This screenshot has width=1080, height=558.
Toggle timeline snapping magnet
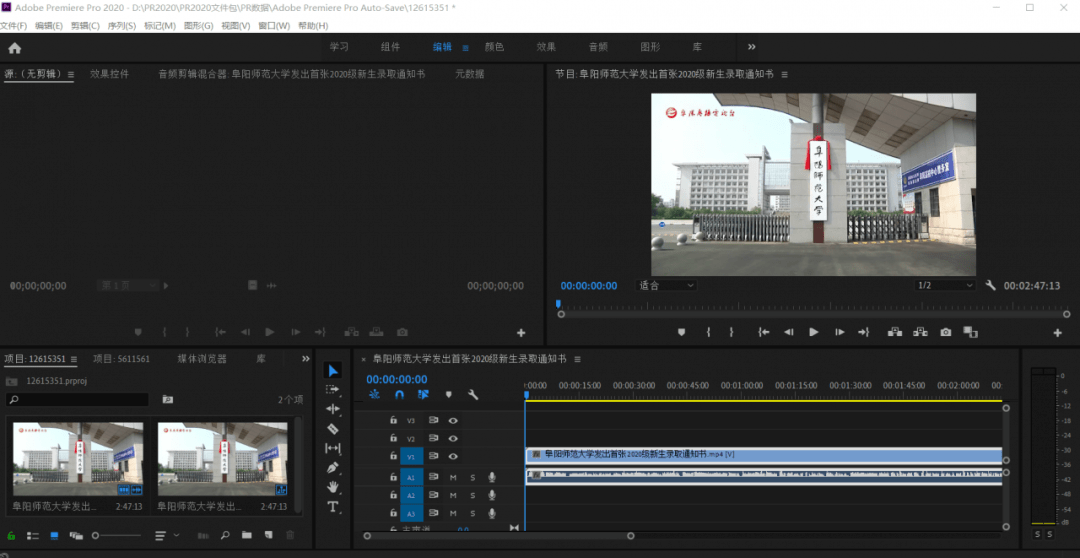click(x=399, y=395)
